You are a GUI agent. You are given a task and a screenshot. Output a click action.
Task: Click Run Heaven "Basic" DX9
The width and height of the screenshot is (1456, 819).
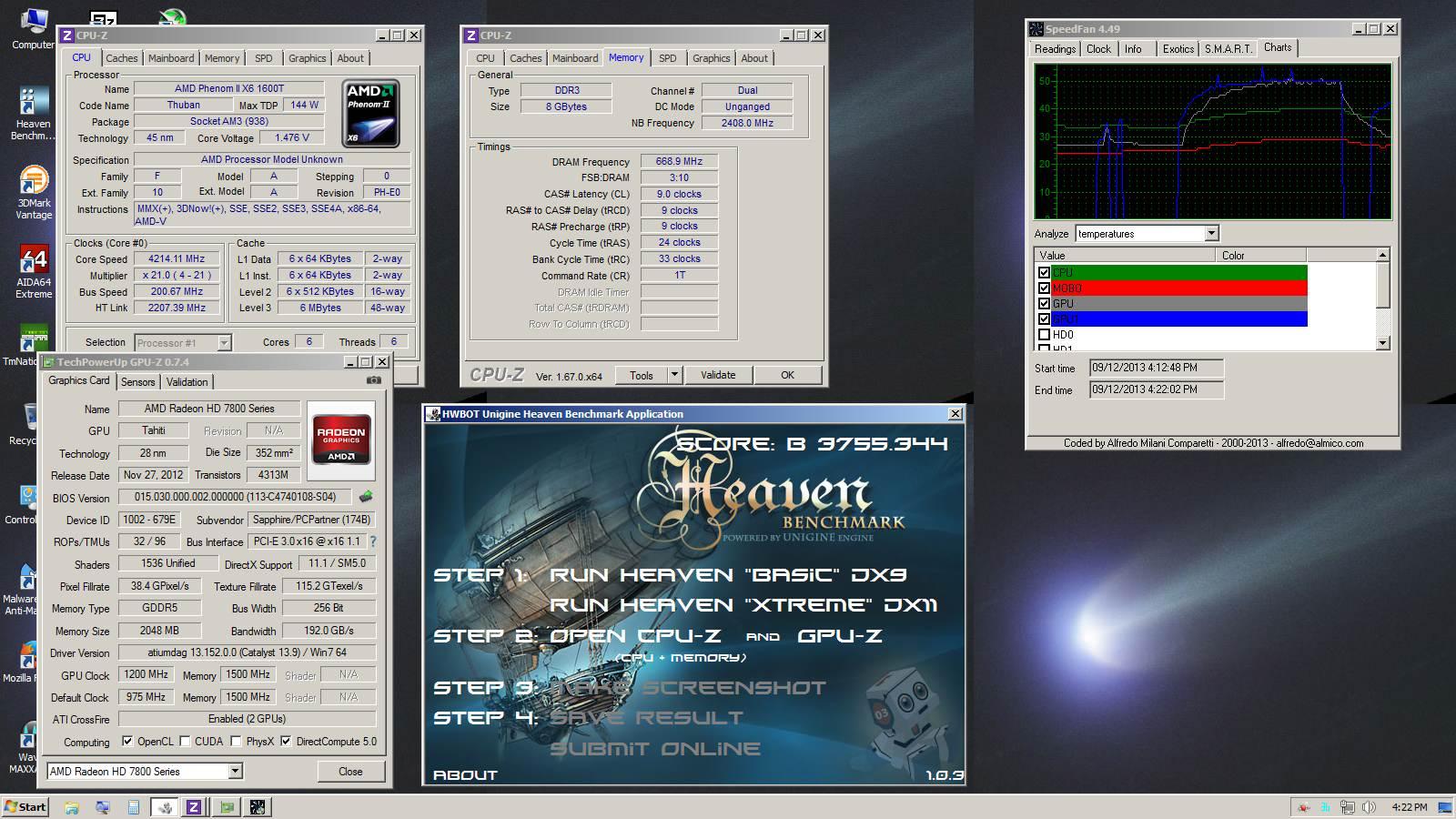(728, 575)
